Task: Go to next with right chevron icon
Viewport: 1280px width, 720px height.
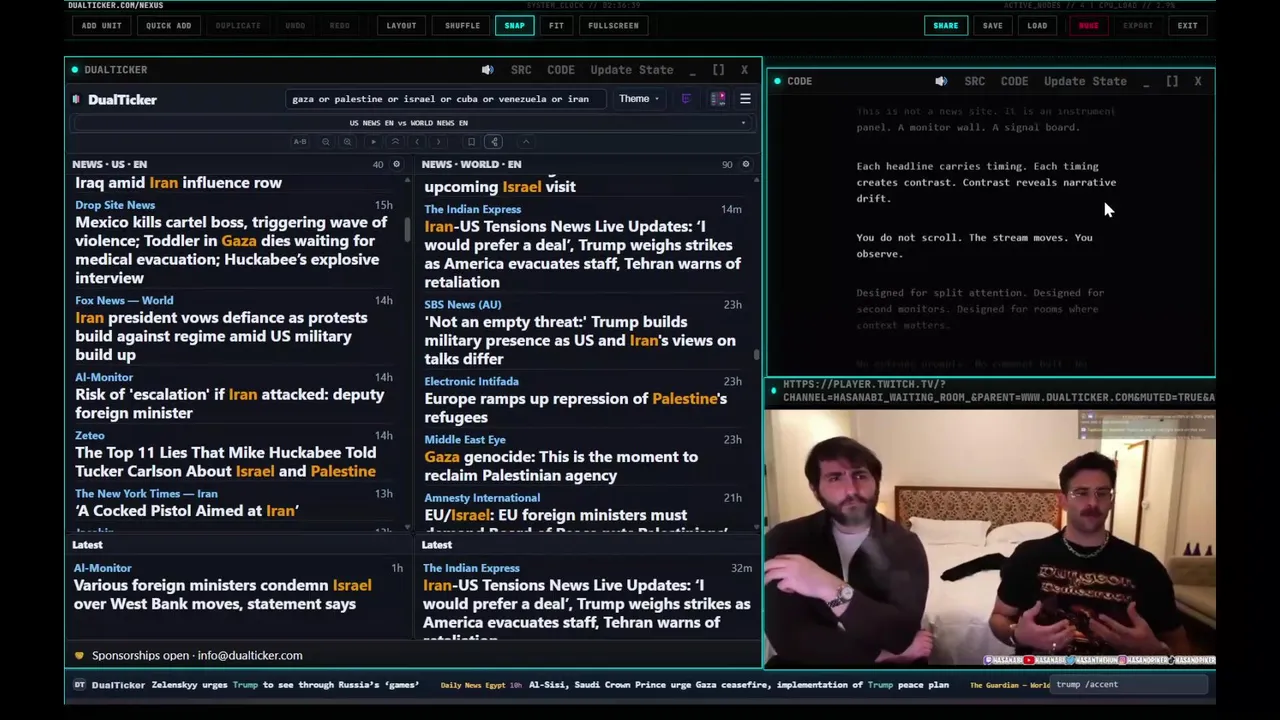Action: (x=438, y=142)
